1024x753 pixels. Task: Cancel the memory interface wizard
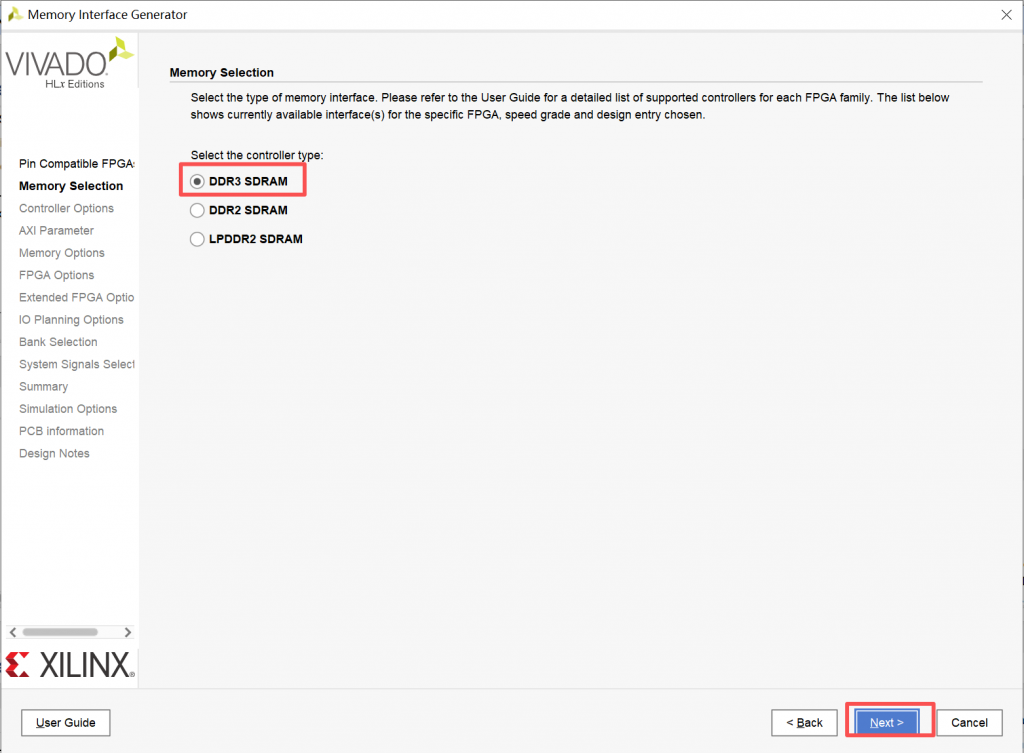coord(969,722)
